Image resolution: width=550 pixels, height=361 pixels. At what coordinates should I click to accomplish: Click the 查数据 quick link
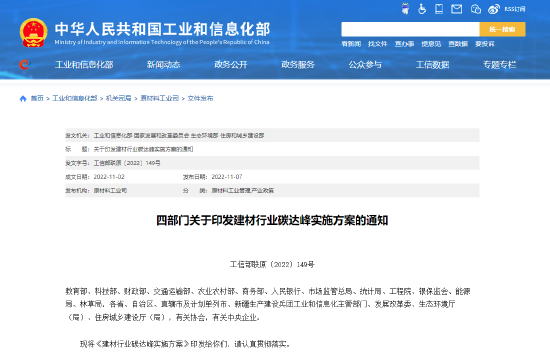click(x=458, y=44)
